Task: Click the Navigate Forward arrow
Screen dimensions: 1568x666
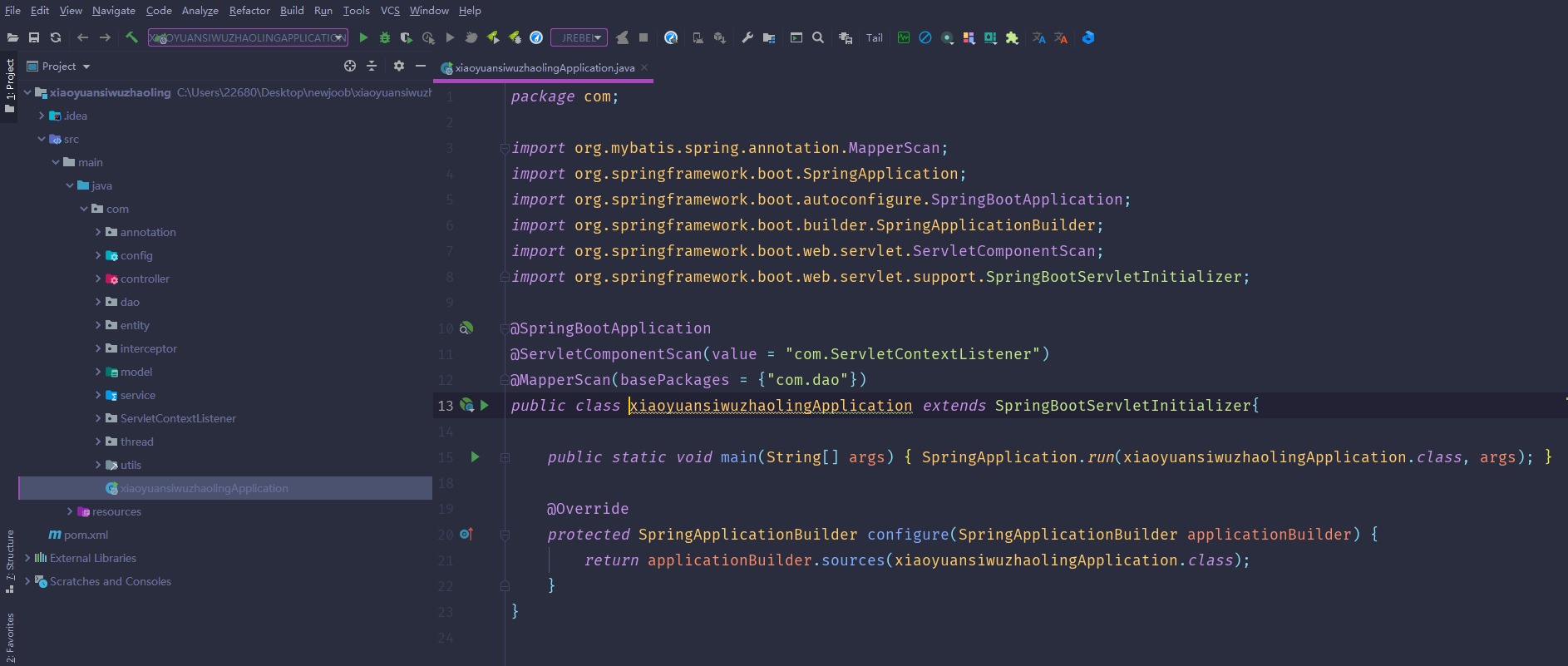Action: click(x=105, y=37)
